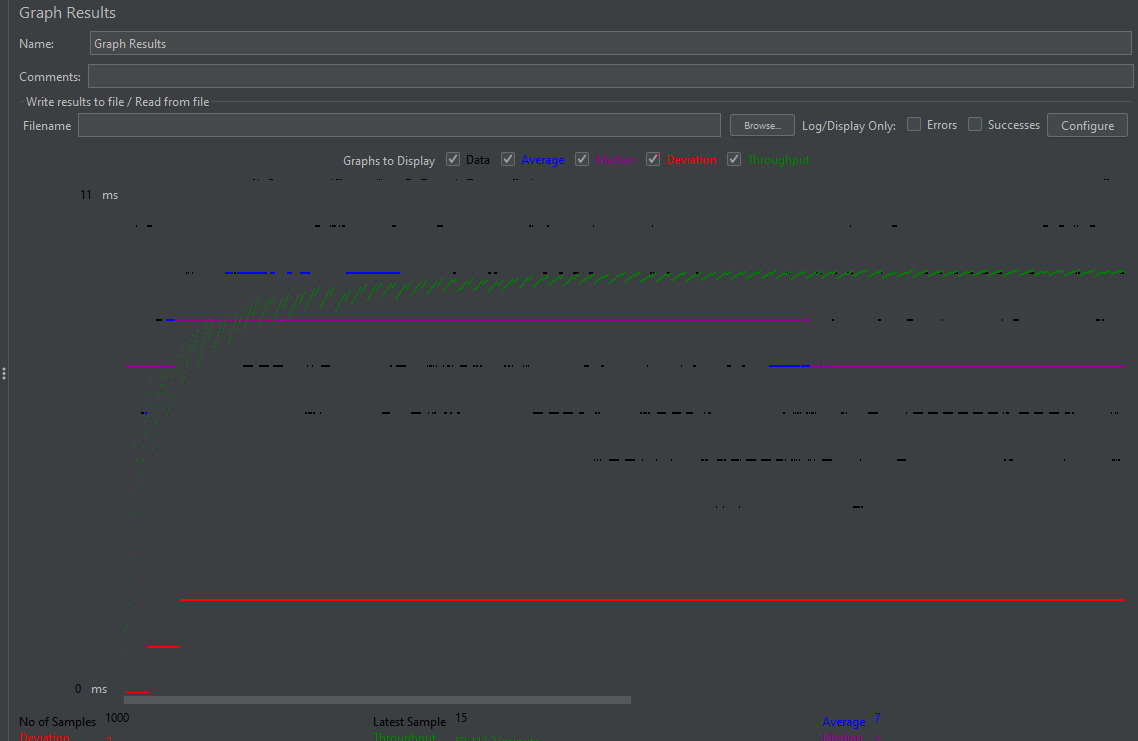Viewport: 1138px width, 741px height.
Task: Click 'Write results to file / Read from file' title
Action: [118, 102]
